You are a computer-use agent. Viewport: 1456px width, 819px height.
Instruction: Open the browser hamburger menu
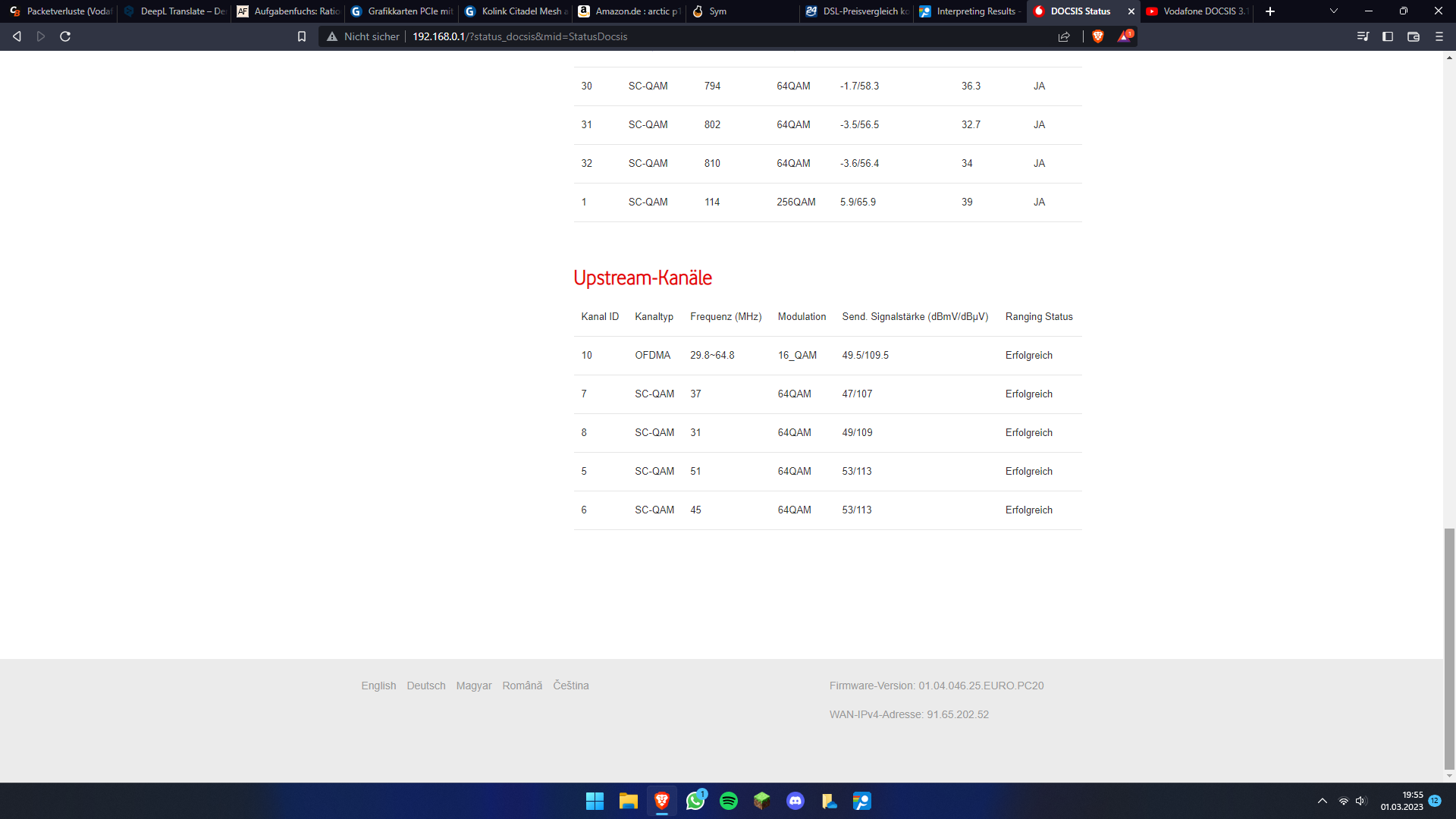(x=1439, y=36)
